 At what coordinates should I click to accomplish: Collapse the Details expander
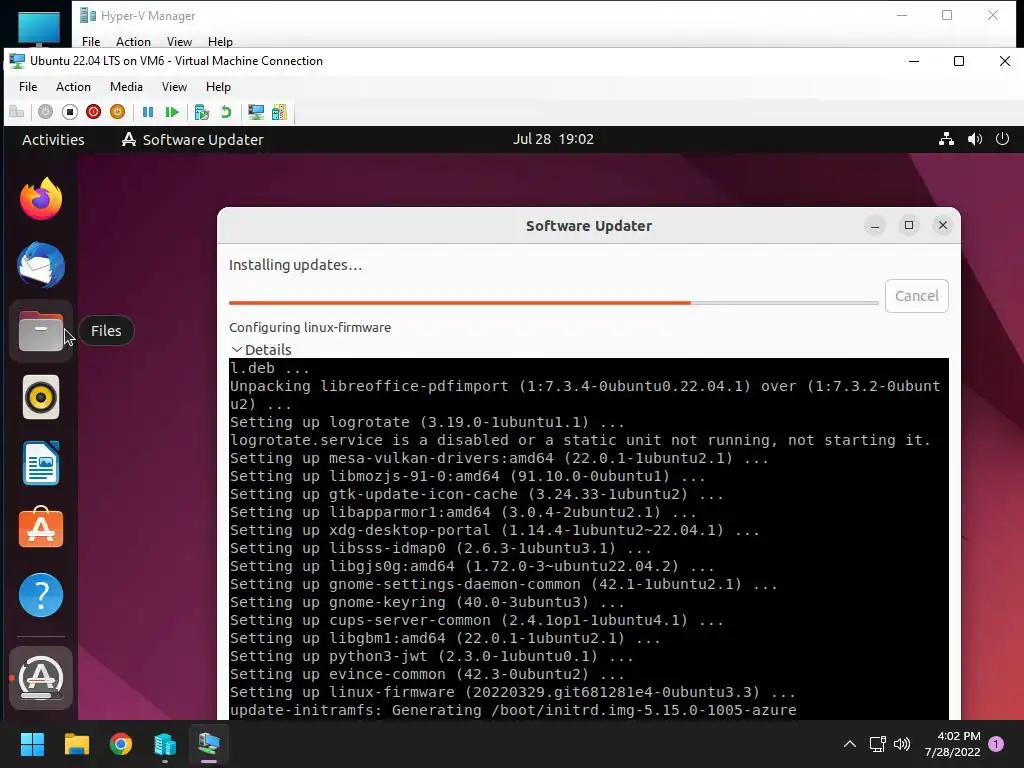[x=261, y=350]
